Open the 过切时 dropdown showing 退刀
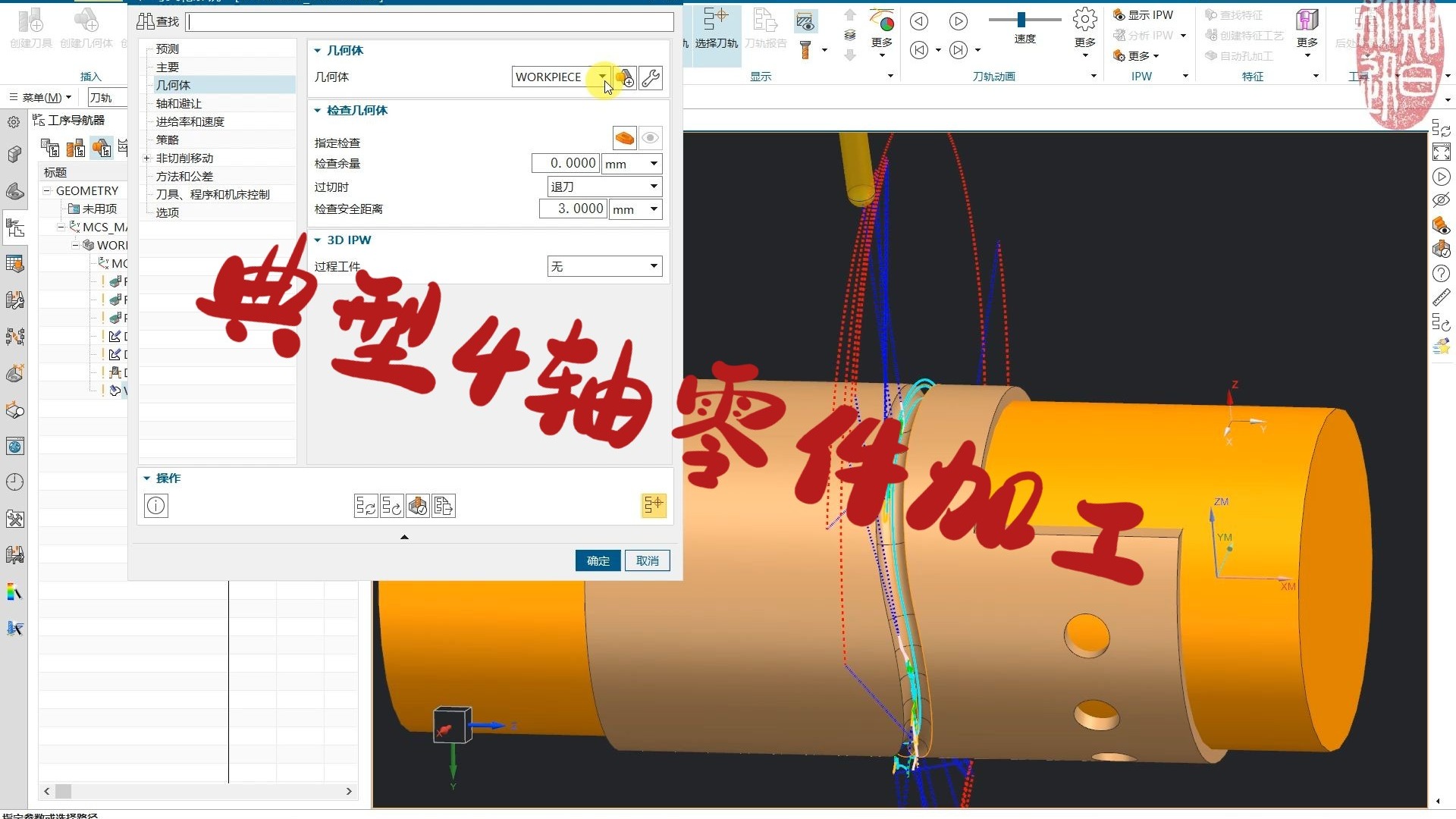 (x=653, y=186)
